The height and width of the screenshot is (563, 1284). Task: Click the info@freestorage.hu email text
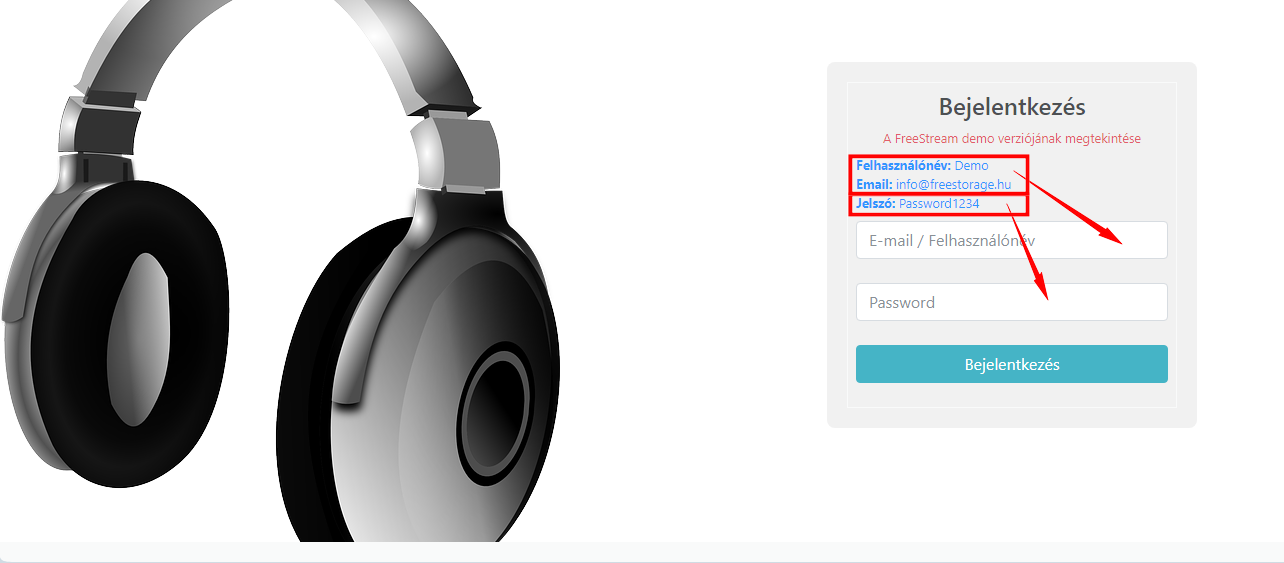(x=953, y=184)
